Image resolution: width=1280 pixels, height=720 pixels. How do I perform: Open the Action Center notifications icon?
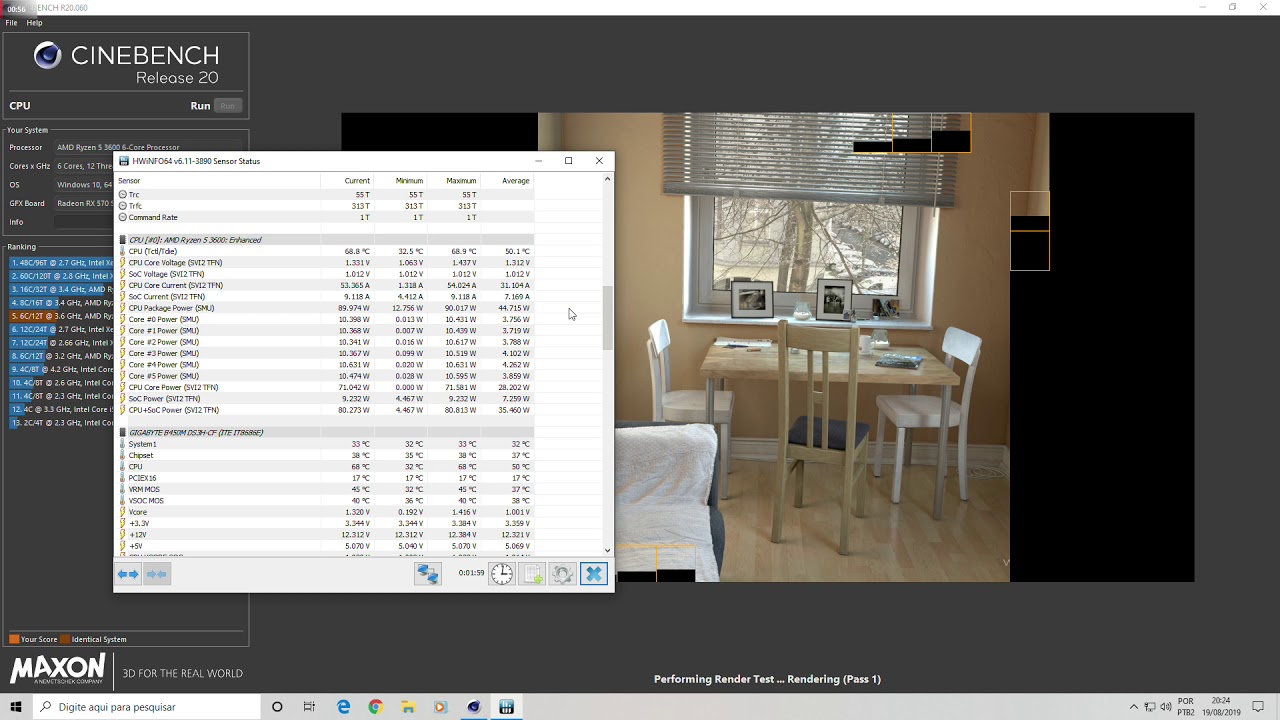(x=1258, y=707)
